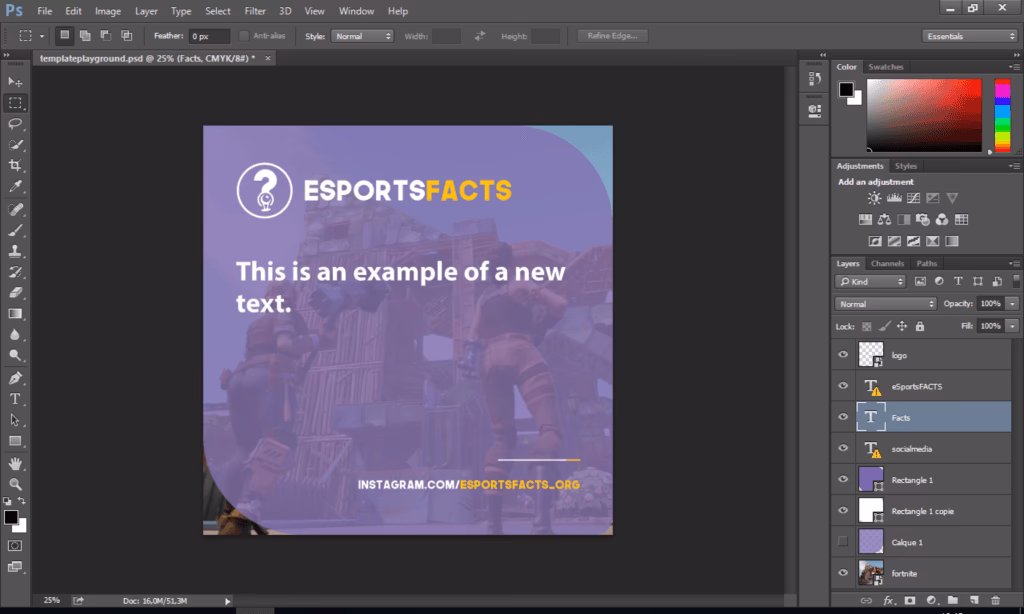1024x614 pixels.
Task: Open the Filter menu
Action: click(x=255, y=11)
